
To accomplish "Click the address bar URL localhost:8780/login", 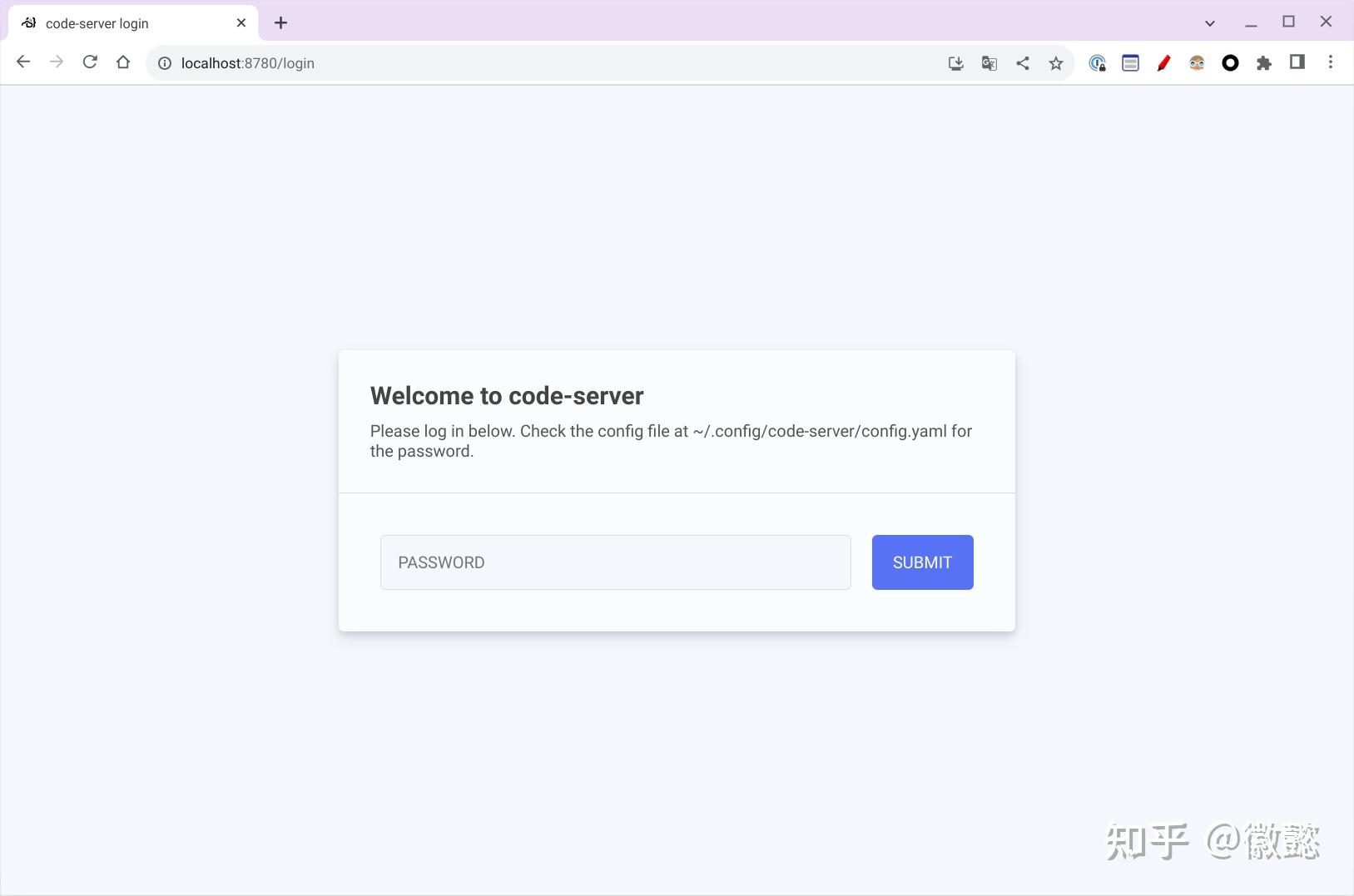I will pos(248,63).
